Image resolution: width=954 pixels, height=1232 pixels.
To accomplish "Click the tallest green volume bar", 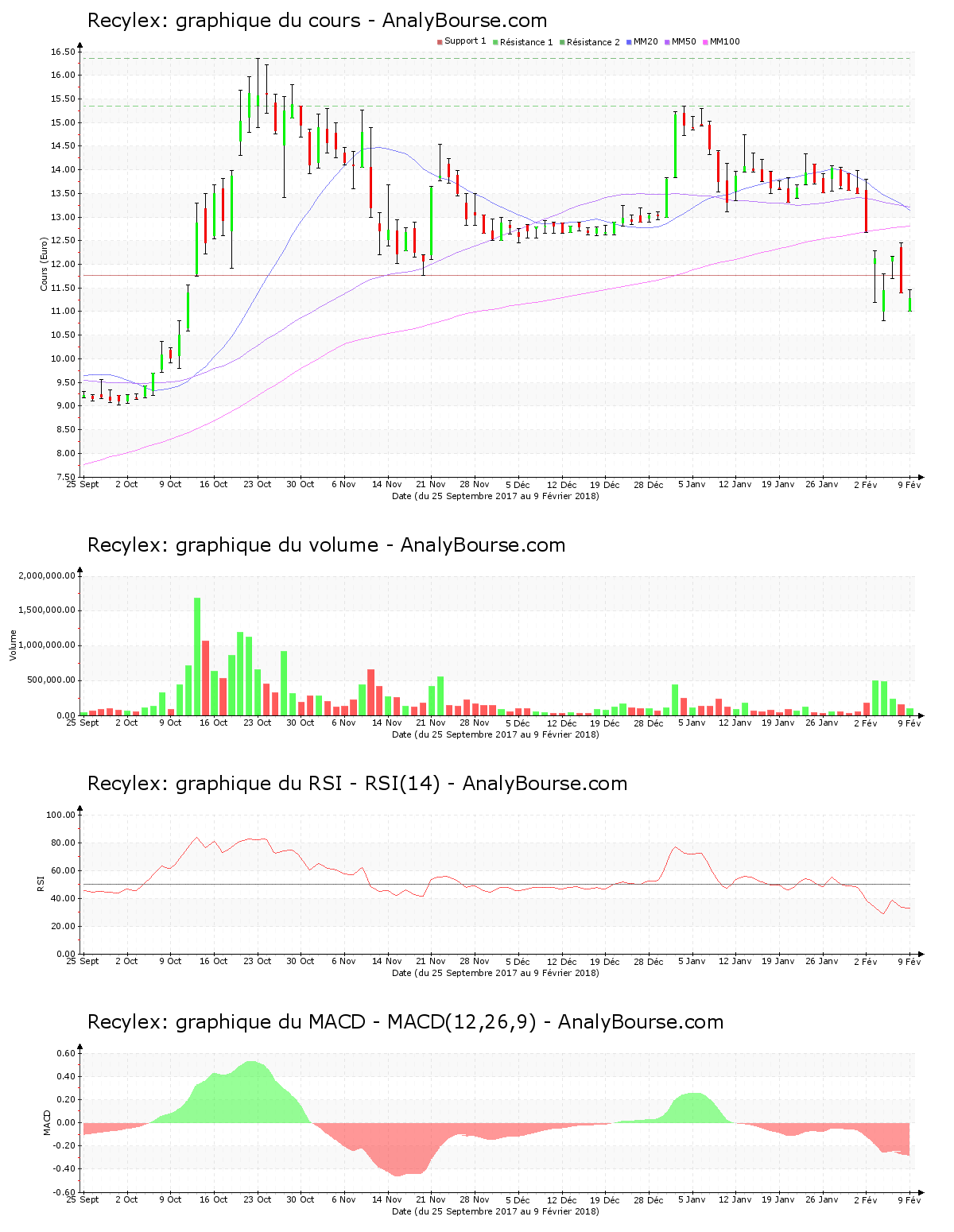I will [x=197, y=657].
